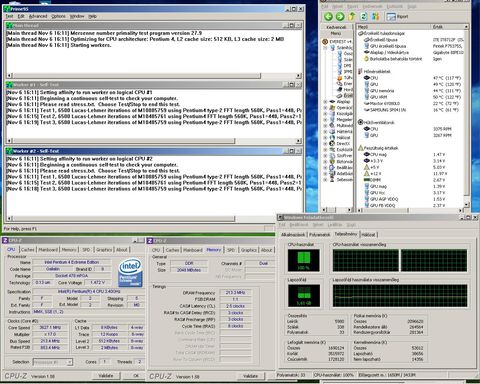Click the Task Manager CPU usage gauge
This screenshot has height=384, width=480.
(x=304, y=260)
